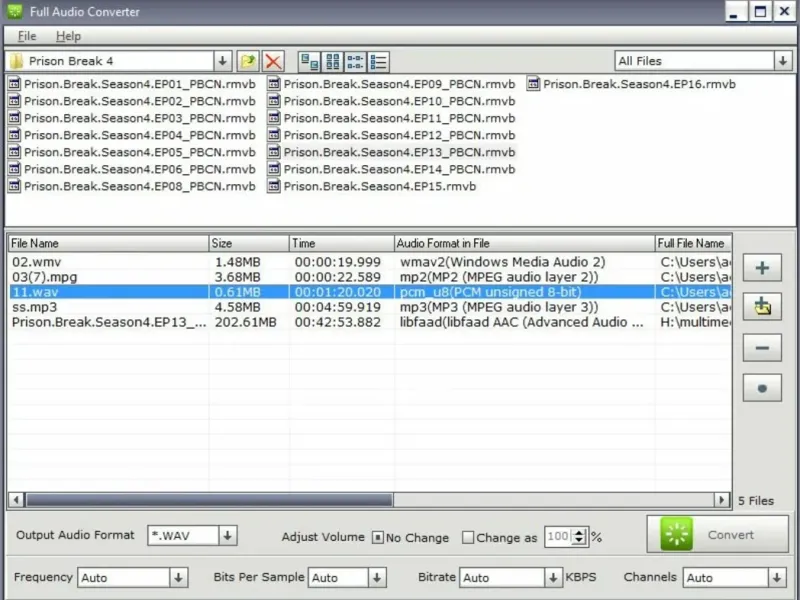The width and height of the screenshot is (800, 600).
Task: Click the Full File Name column header
Action: coord(693,243)
